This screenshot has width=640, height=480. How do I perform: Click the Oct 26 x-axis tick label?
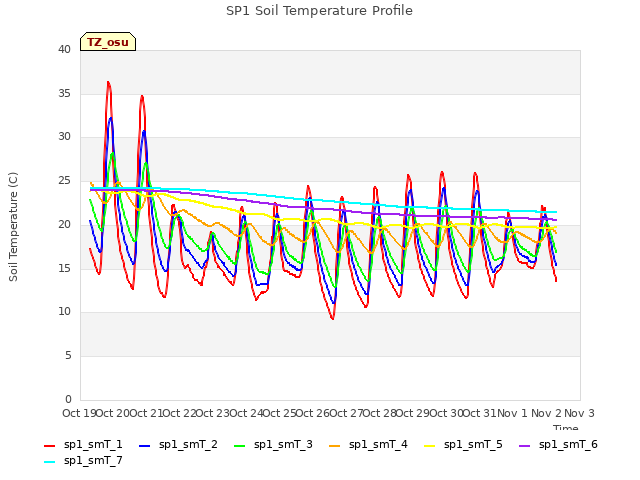pyautogui.click(x=312, y=413)
